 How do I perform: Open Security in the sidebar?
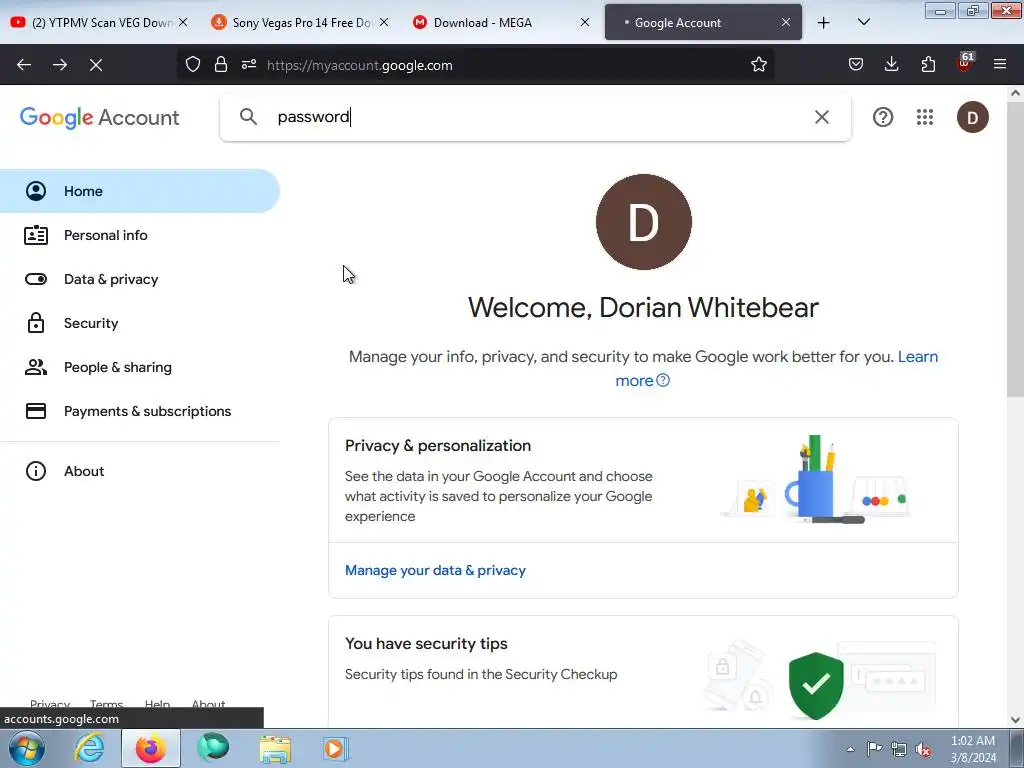coord(140,323)
